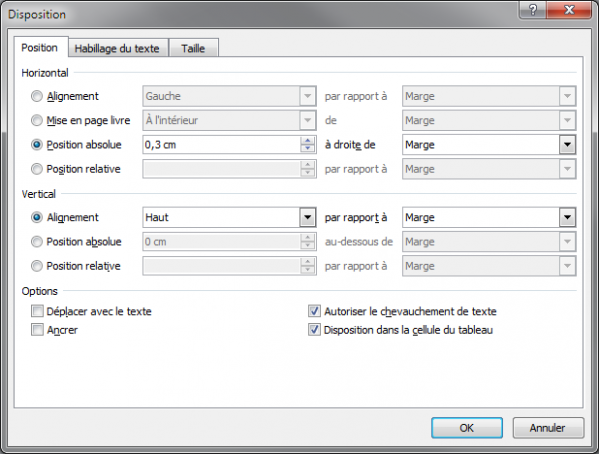Select the Position tab

pos(40,48)
